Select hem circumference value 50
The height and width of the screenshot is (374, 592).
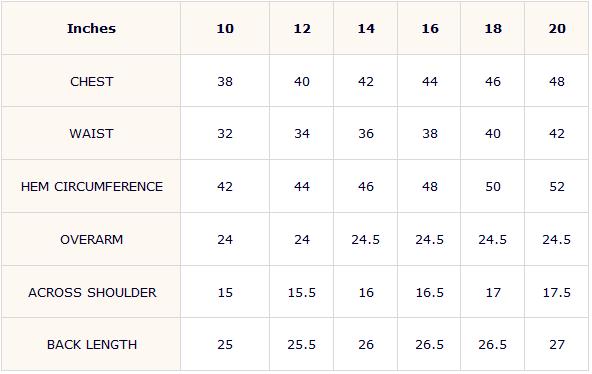[493, 186]
